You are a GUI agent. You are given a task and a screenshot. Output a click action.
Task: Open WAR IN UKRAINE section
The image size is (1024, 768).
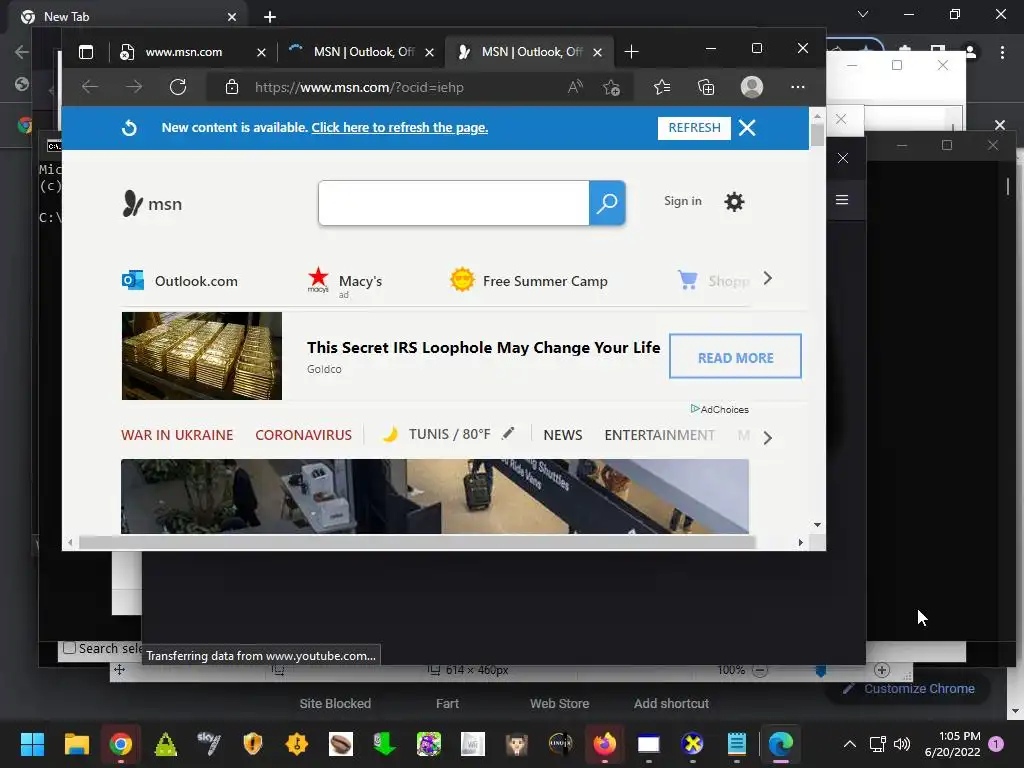[177, 435]
